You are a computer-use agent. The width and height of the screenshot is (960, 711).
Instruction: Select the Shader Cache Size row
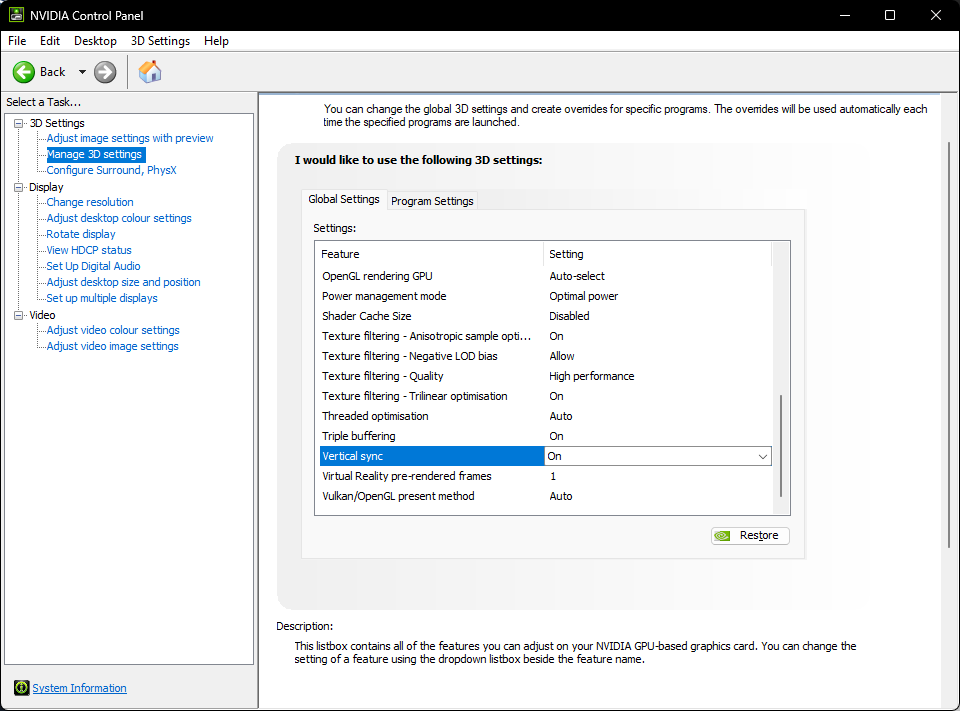(x=545, y=316)
